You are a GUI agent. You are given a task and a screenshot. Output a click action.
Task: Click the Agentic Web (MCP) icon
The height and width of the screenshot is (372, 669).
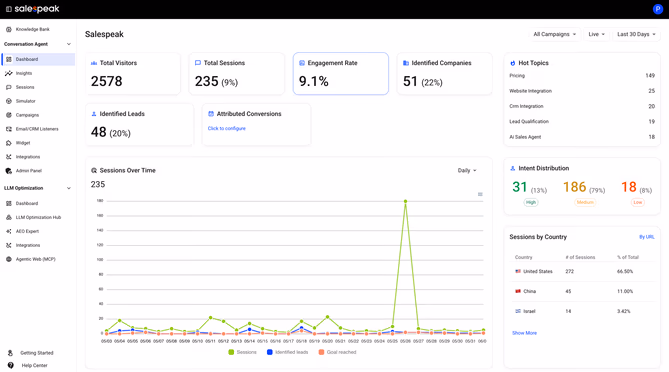click(x=9, y=259)
